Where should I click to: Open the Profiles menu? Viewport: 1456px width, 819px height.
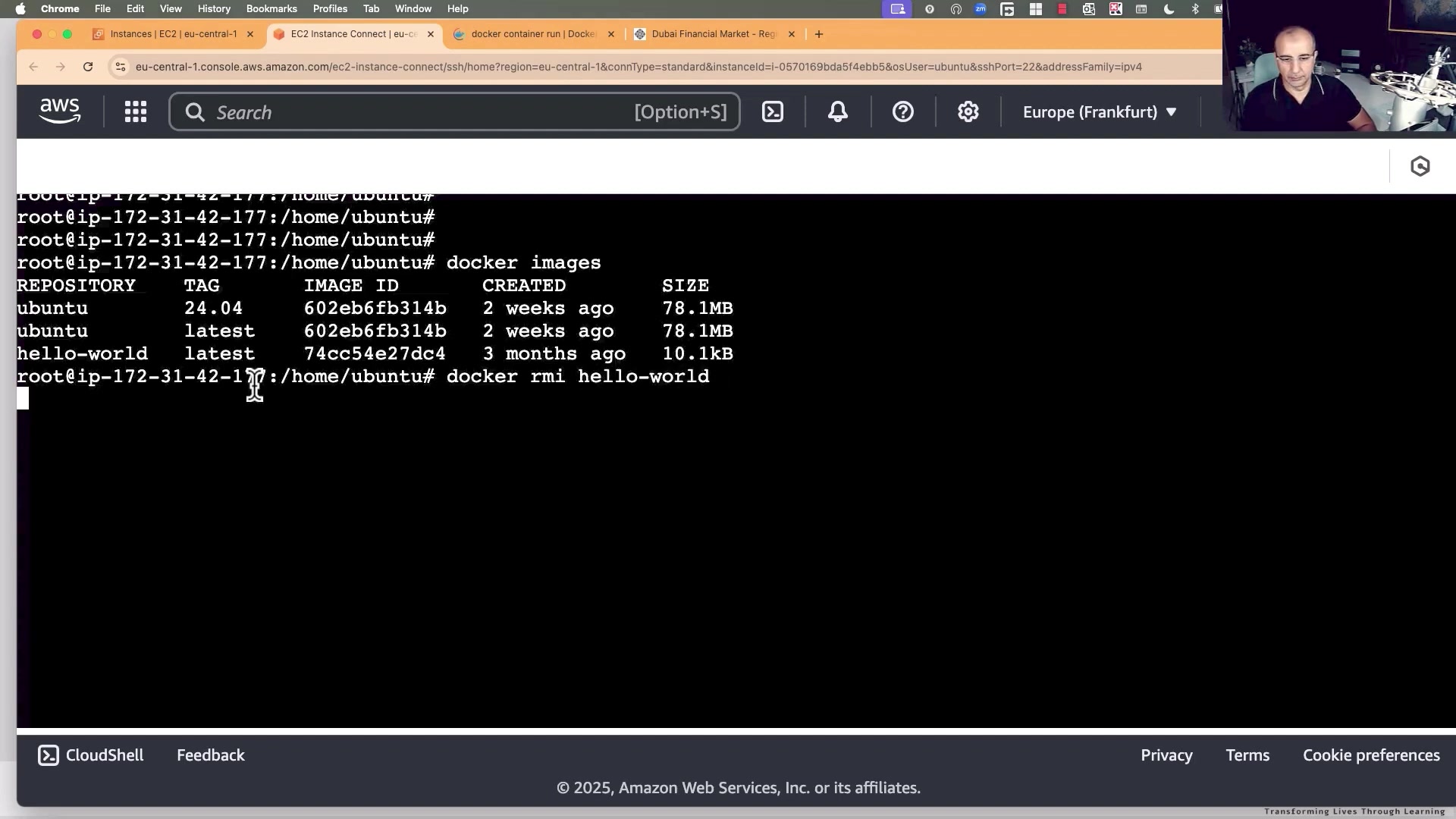330,8
